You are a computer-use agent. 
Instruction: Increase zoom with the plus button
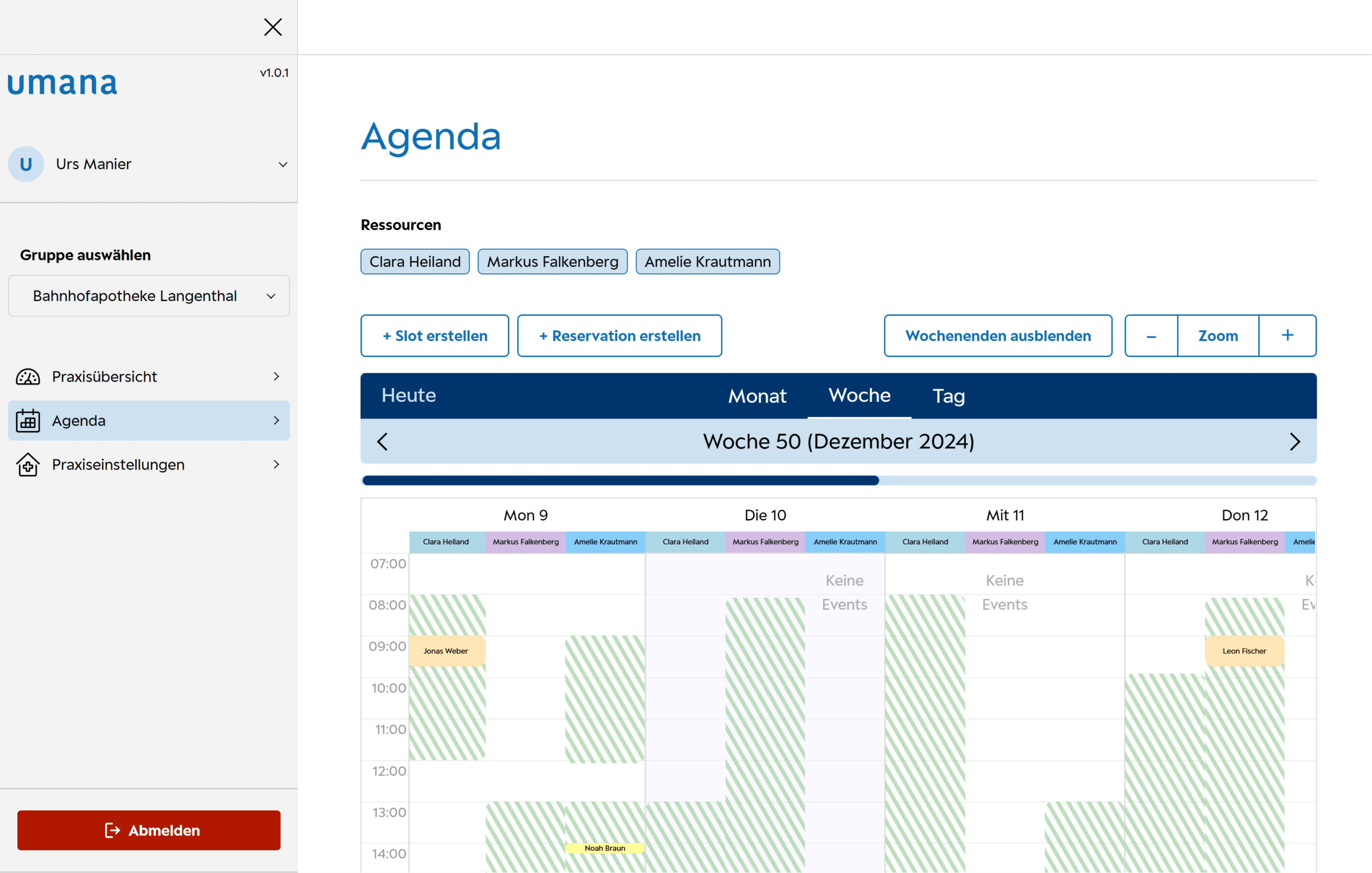tap(1287, 335)
